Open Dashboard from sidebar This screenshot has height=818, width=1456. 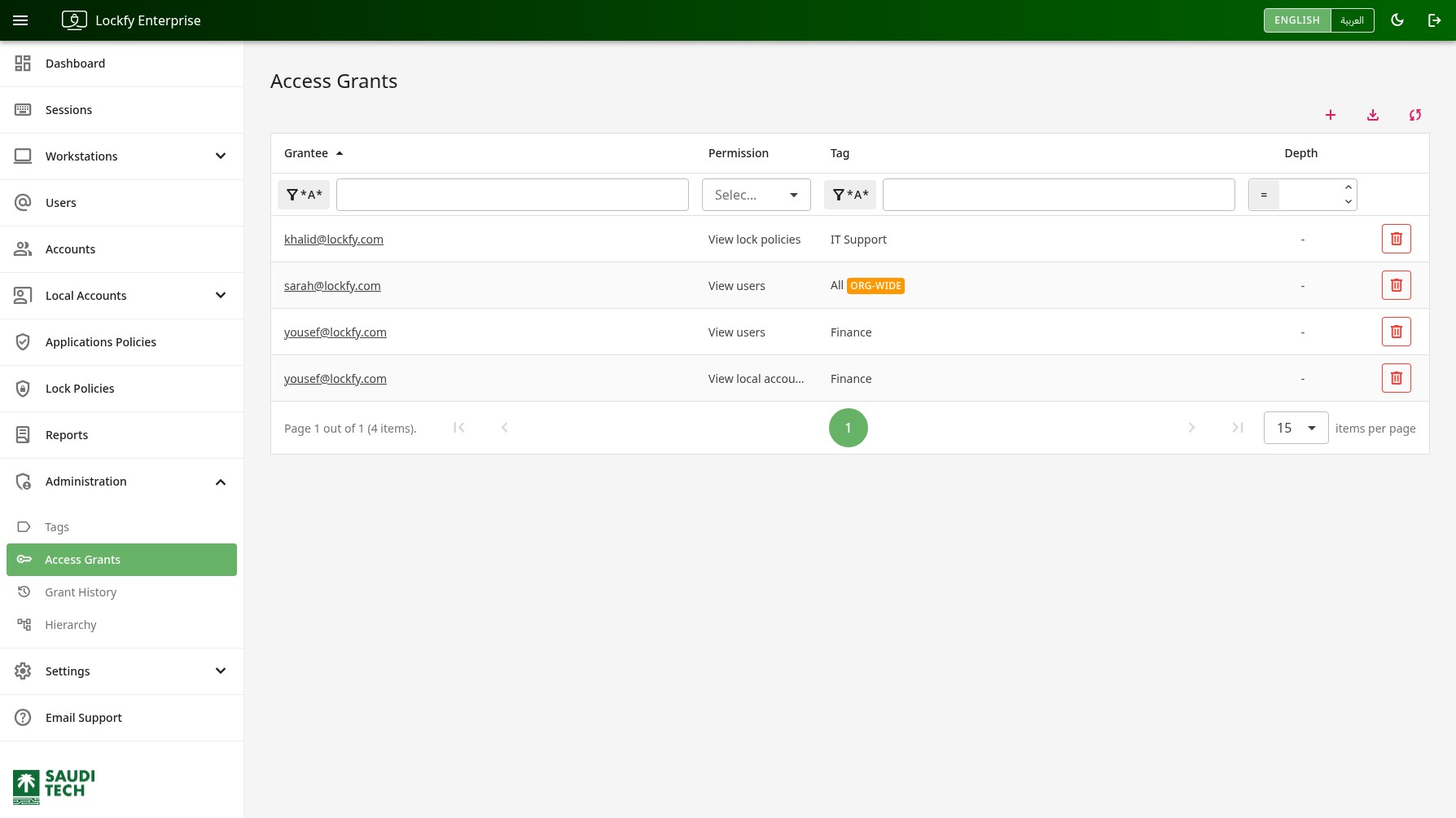[122, 64]
